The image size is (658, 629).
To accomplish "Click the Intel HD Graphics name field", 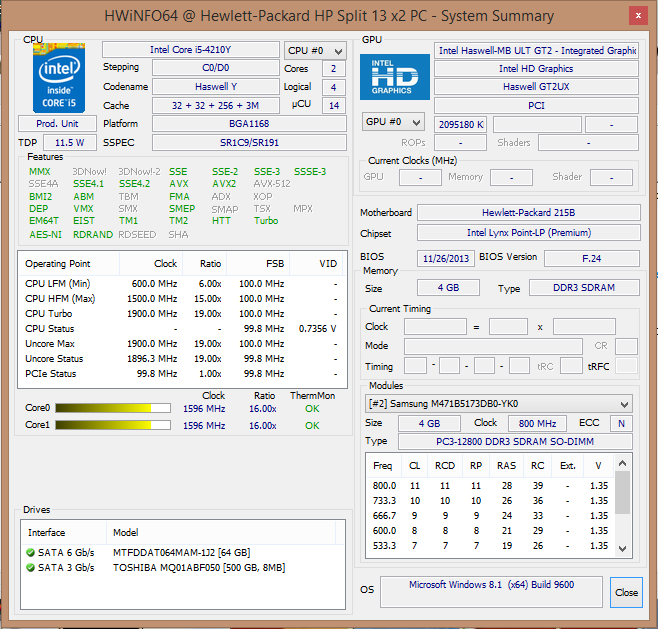I will click(536, 69).
